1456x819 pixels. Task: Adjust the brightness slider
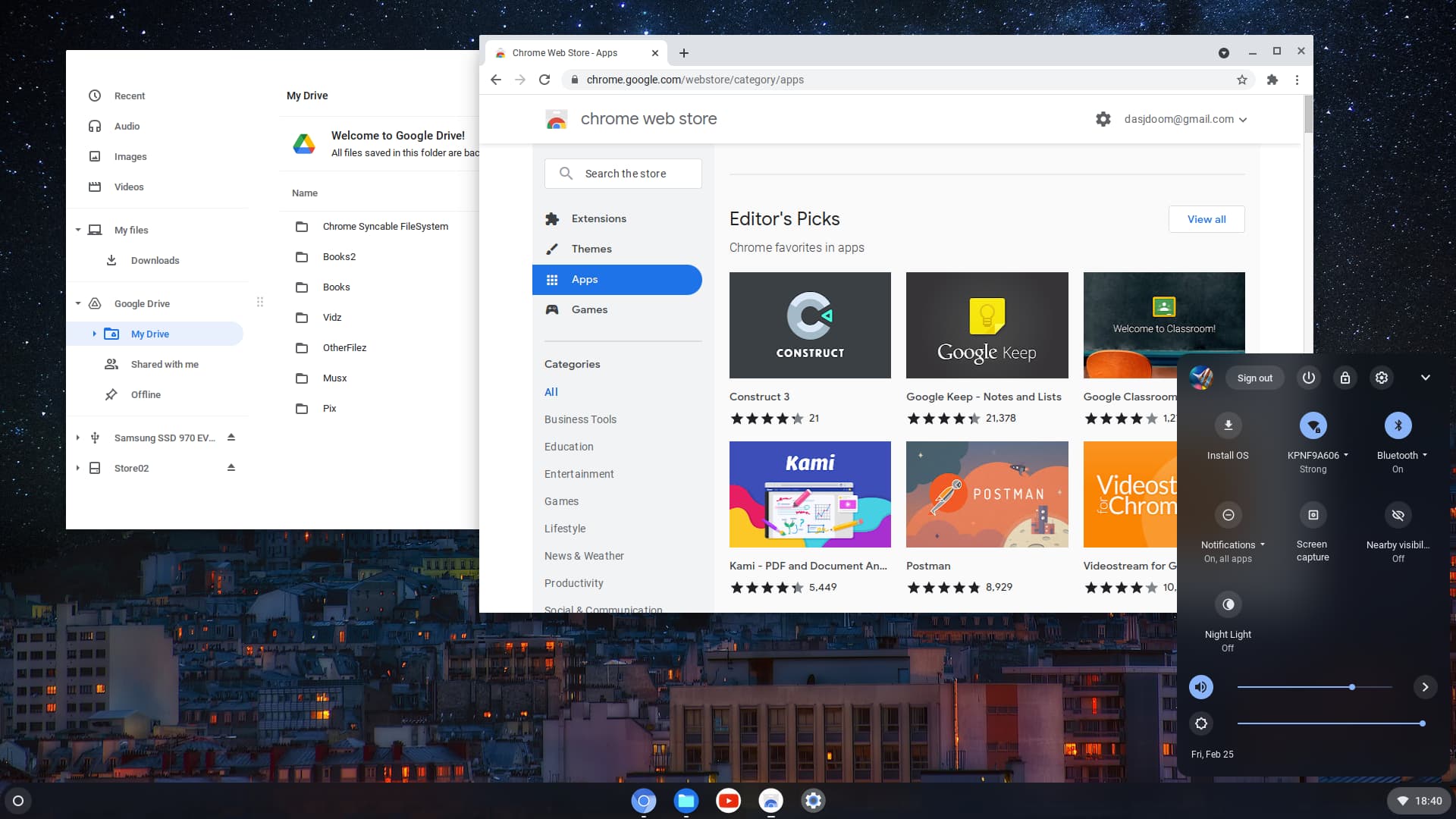1331,723
